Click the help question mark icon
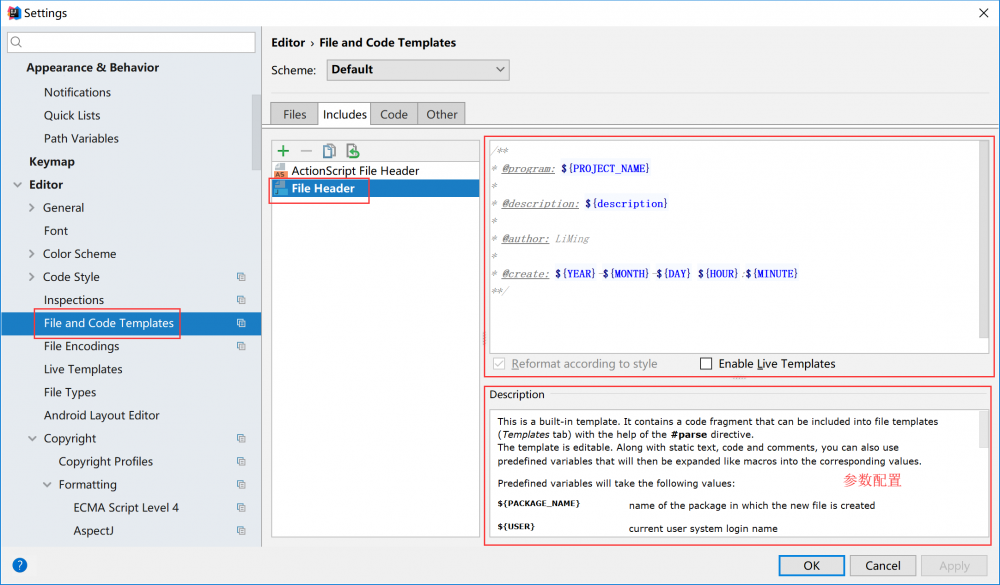This screenshot has width=1000, height=585. coord(20,565)
